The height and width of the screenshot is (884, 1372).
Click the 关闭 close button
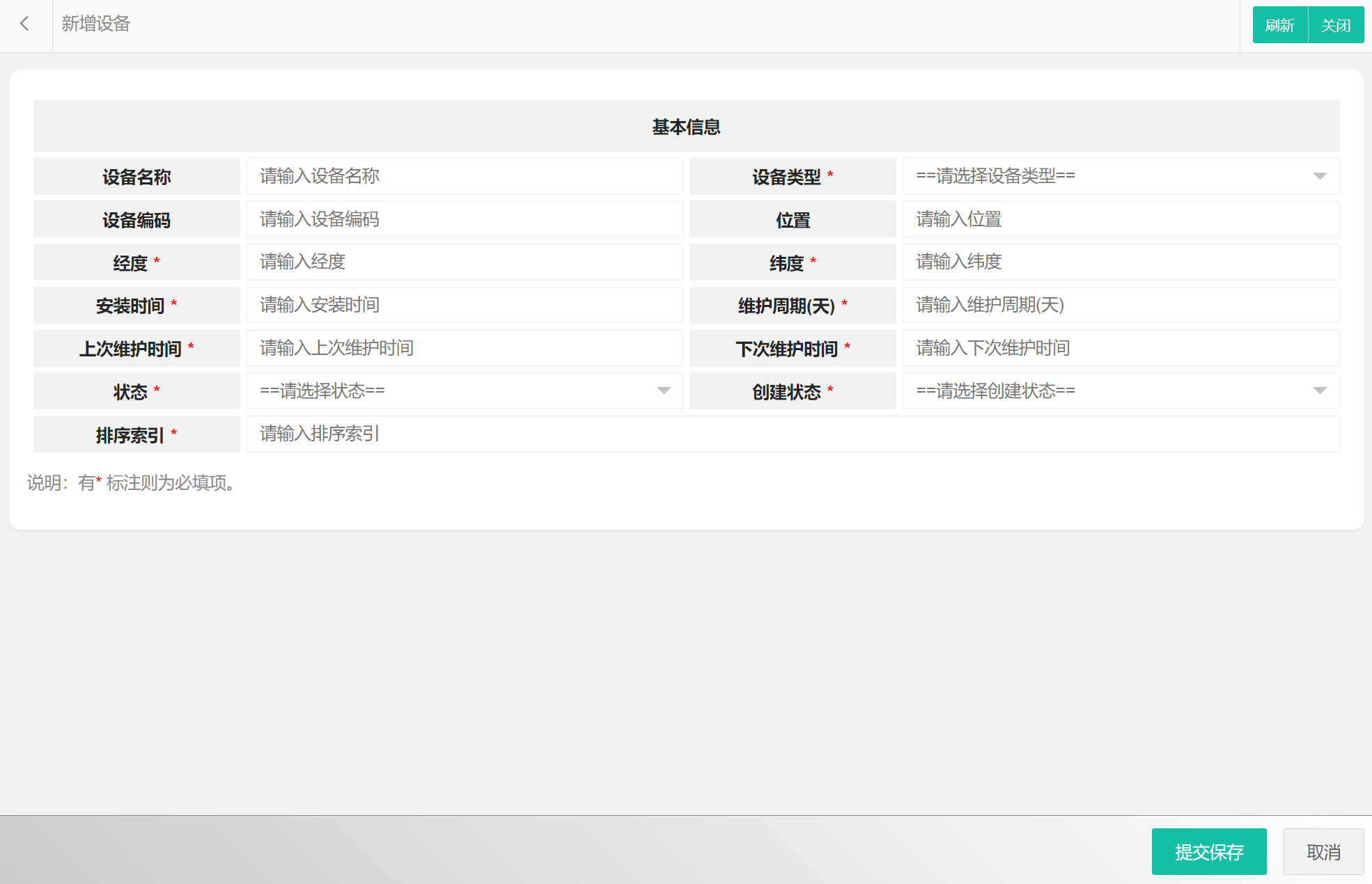click(1336, 25)
